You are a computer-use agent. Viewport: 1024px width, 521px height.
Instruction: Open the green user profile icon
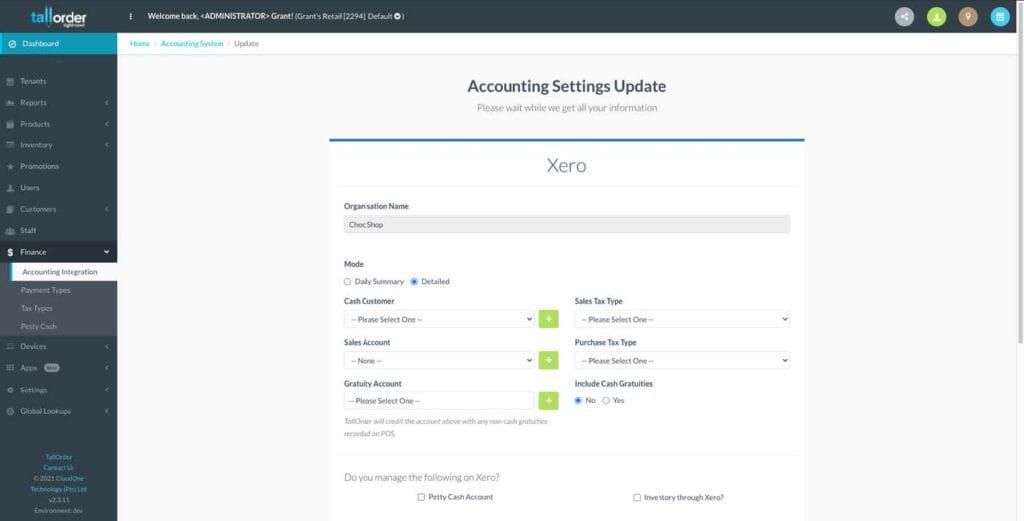936,17
